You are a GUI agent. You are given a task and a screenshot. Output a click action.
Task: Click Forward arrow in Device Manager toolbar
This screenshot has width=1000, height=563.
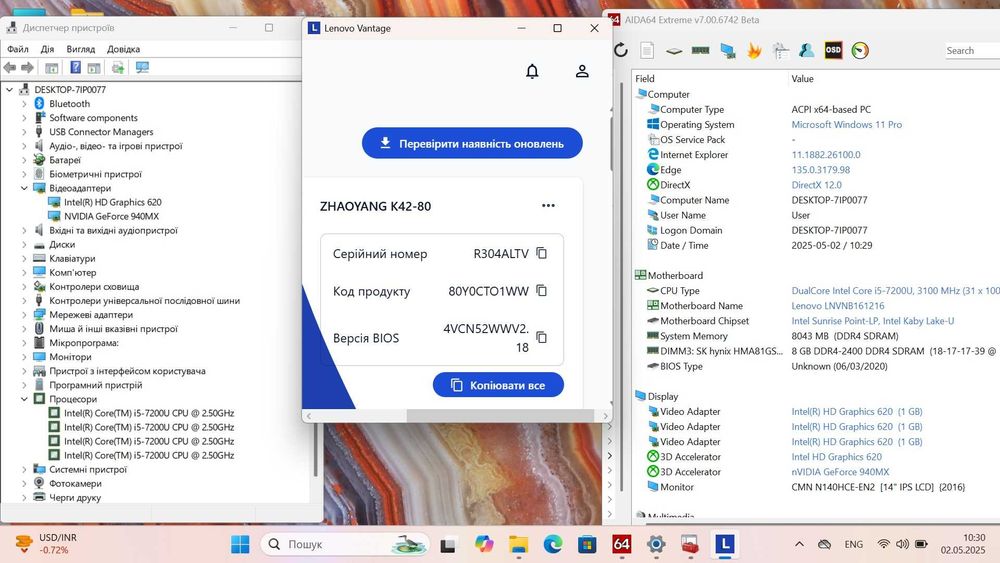click(x=27, y=68)
